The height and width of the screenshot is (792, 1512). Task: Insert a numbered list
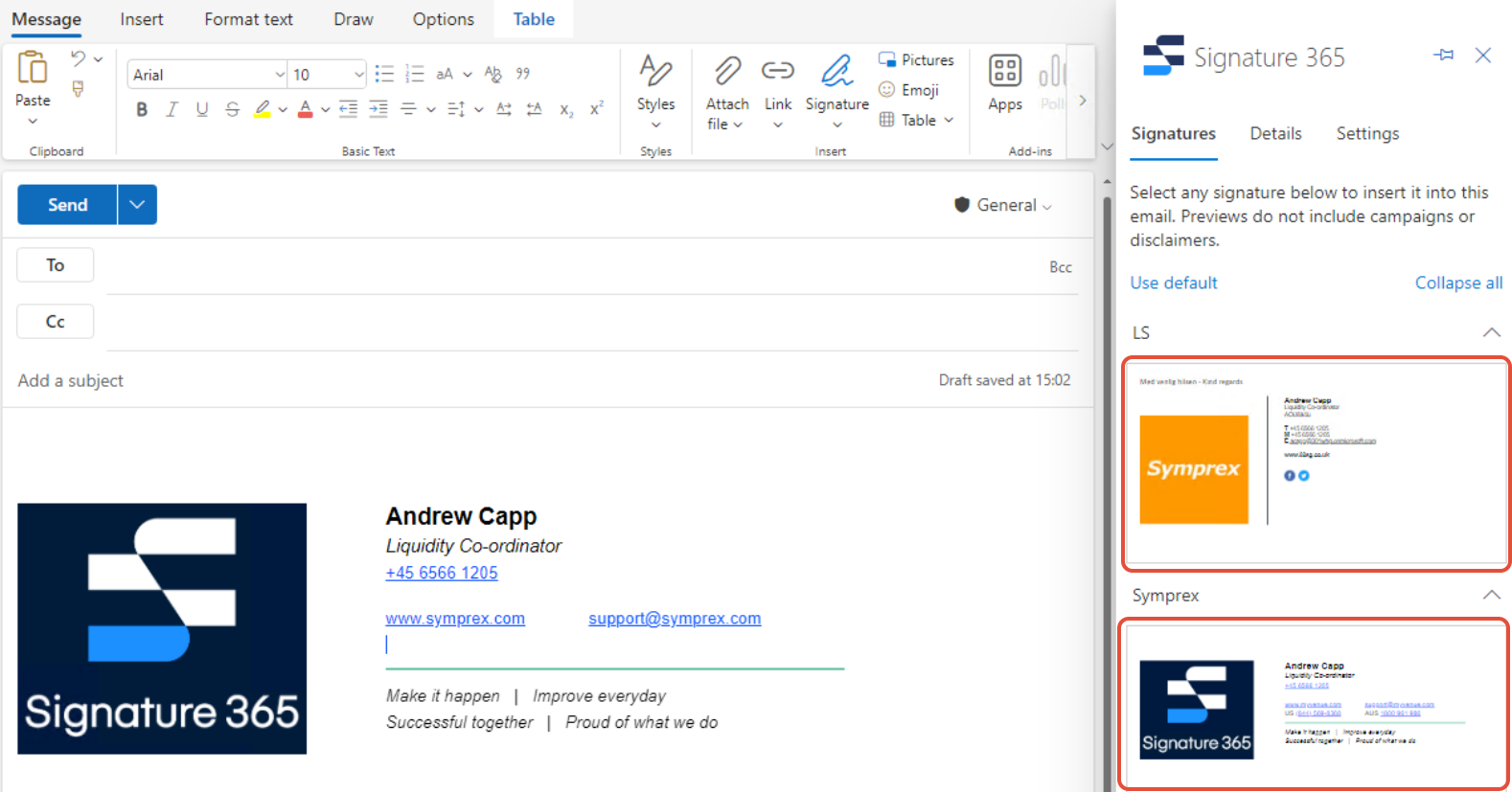(x=414, y=74)
